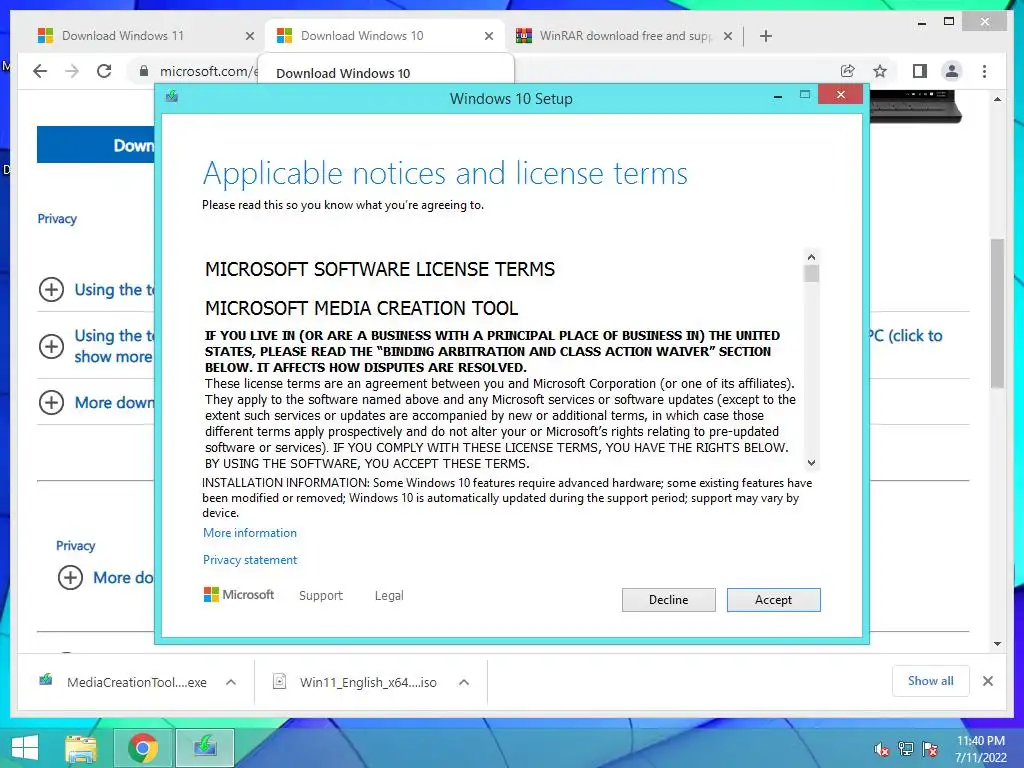The height and width of the screenshot is (768, 1024).
Task: Expand the 'Using the t... show more' section
Action: 52,346
